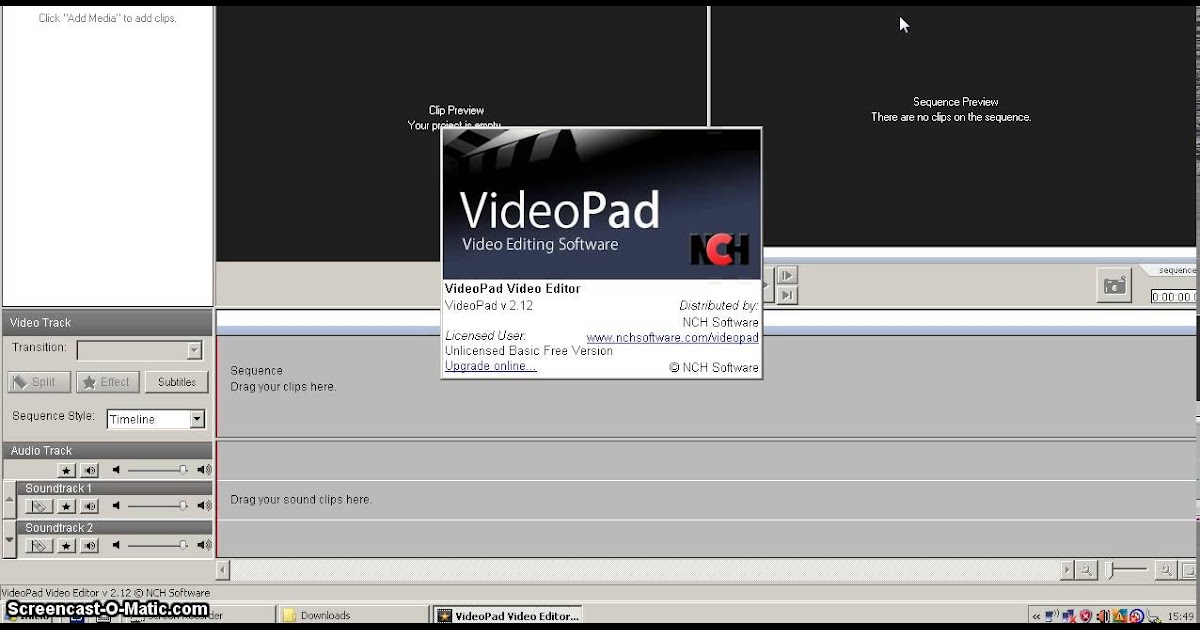
Task: Click the sequence timecode field
Action: click(x=1174, y=297)
